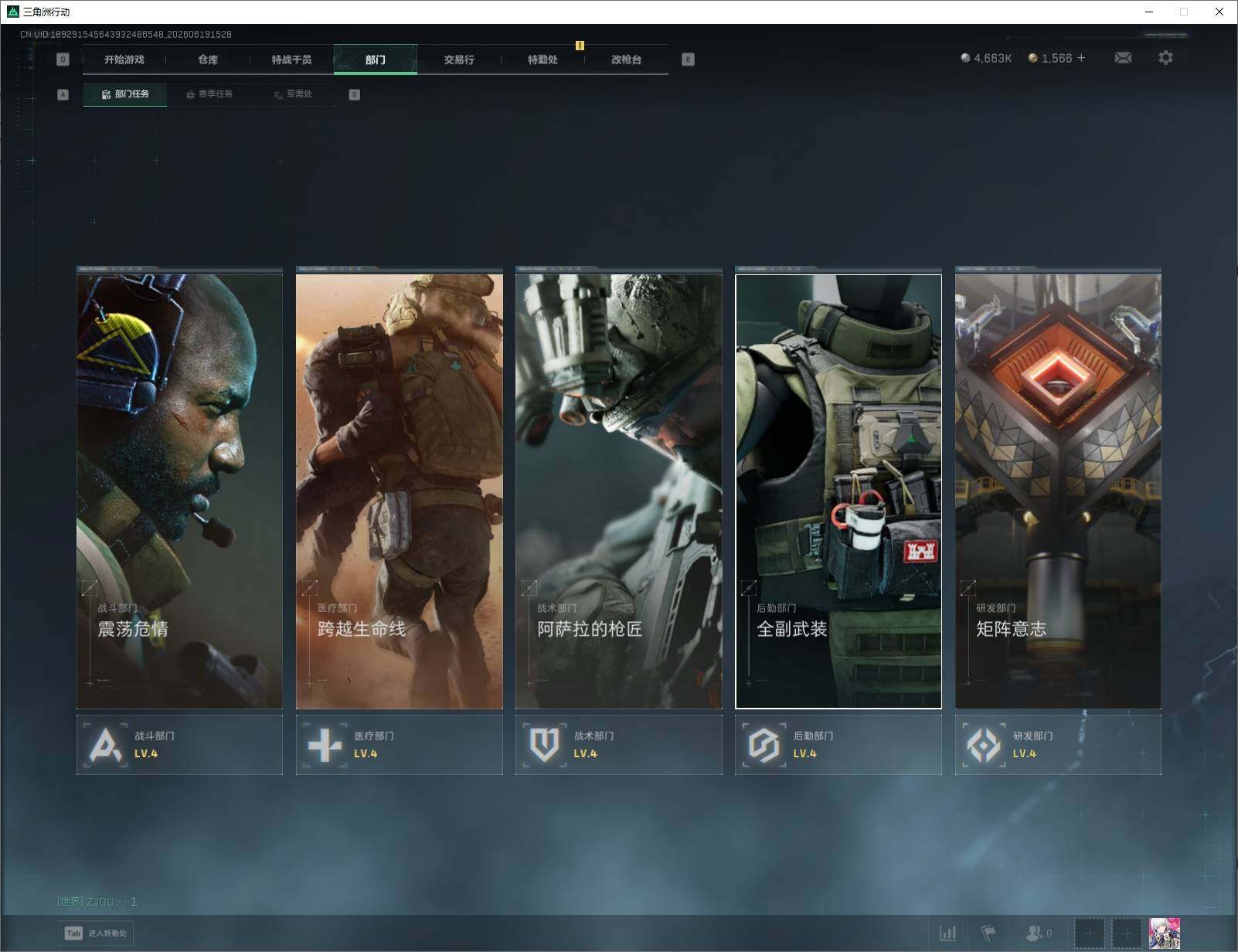Minimize the 三角洲行动 window
The image size is (1238, 952).
click(x=1149, y=12)
